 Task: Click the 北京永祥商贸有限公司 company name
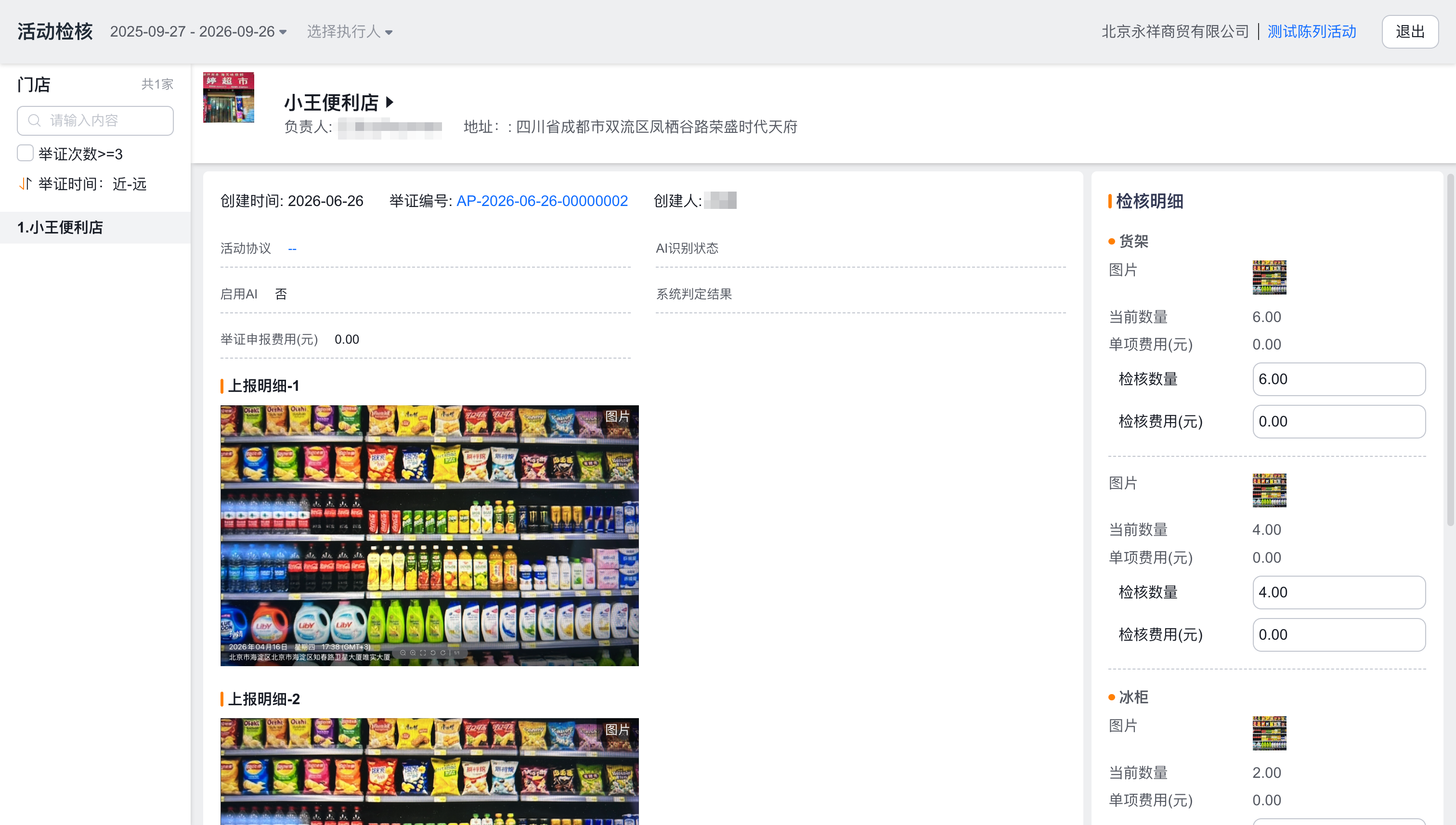coord(1175,32)
